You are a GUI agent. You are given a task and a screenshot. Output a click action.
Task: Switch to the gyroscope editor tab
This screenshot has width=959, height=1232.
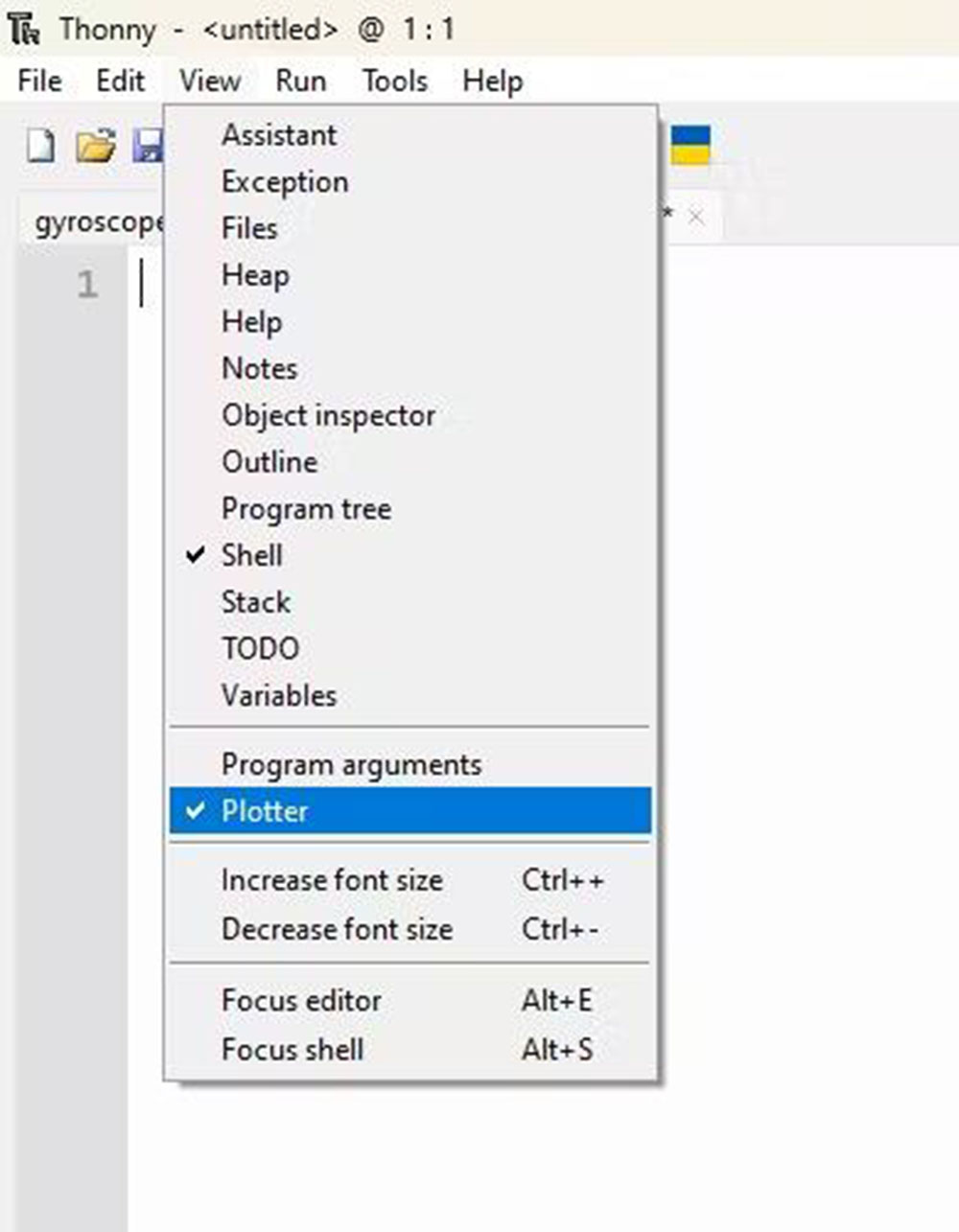96,223
